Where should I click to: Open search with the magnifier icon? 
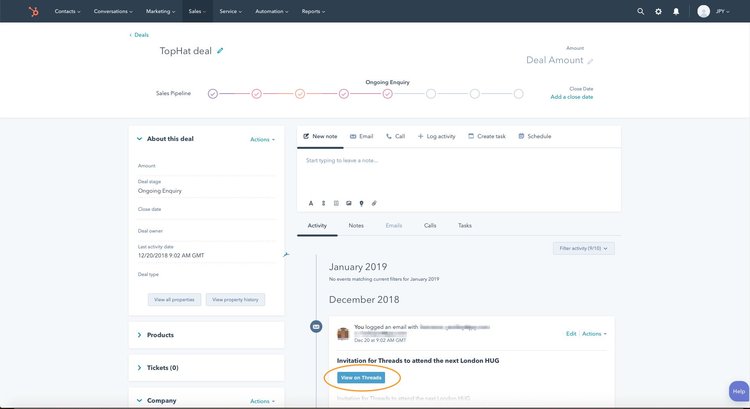(x=641, y=11)
